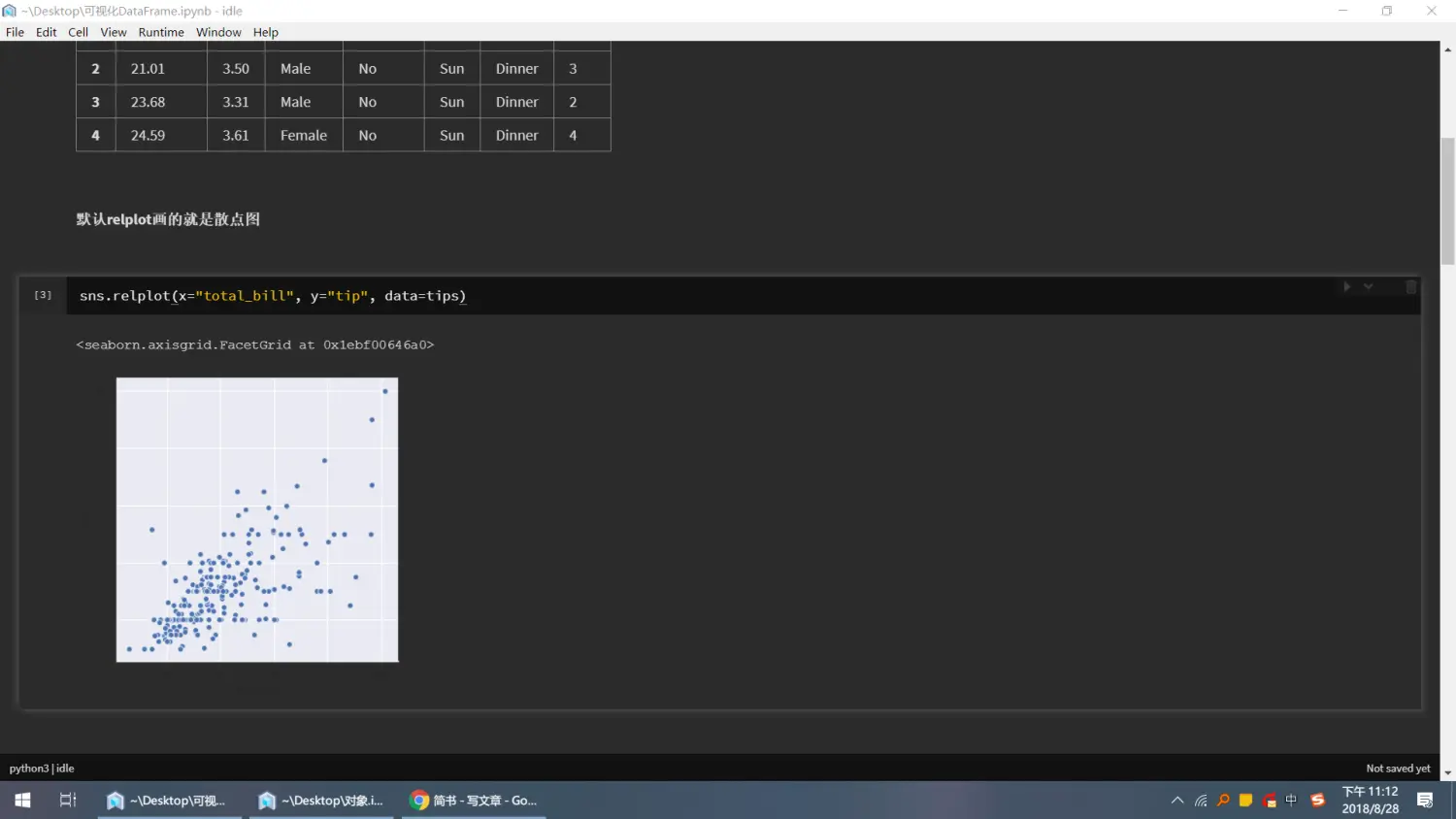
Task: Switch to the ~\Desktop\可视... notebook taskbar window
Action: 169,801
